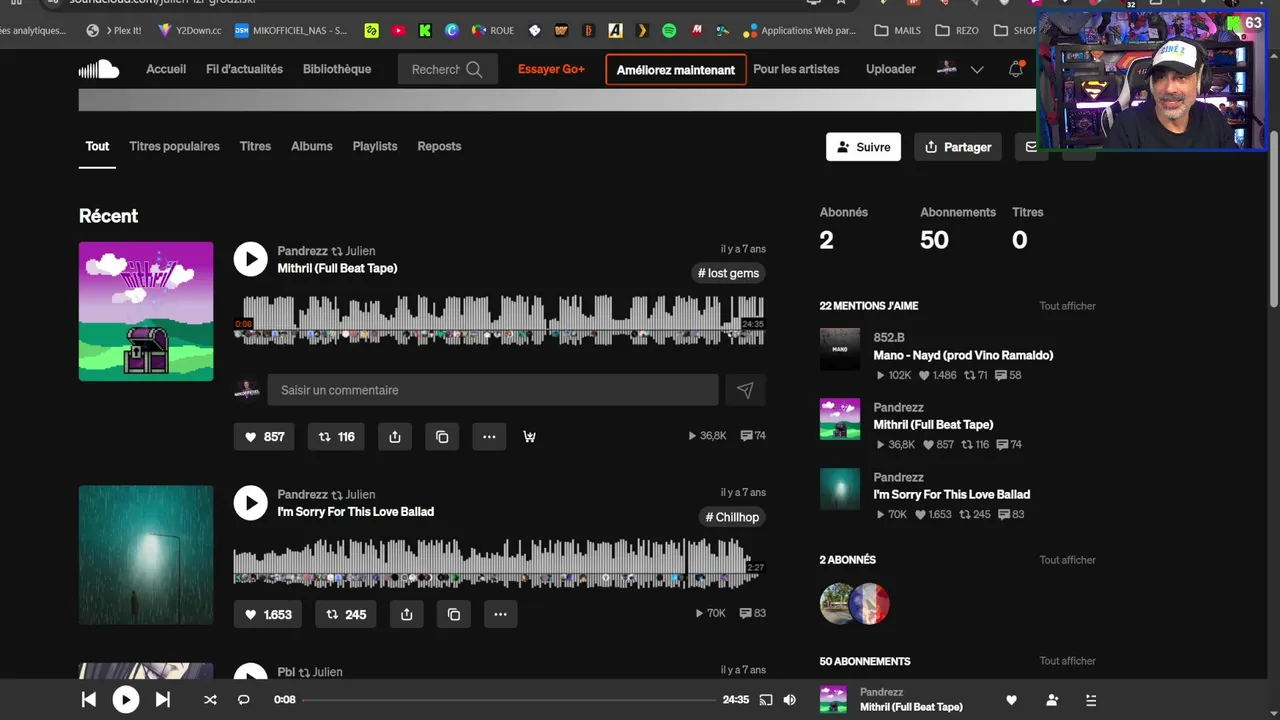
Task: Click the French flag follower avatar
Action: (x=869, y=604)
